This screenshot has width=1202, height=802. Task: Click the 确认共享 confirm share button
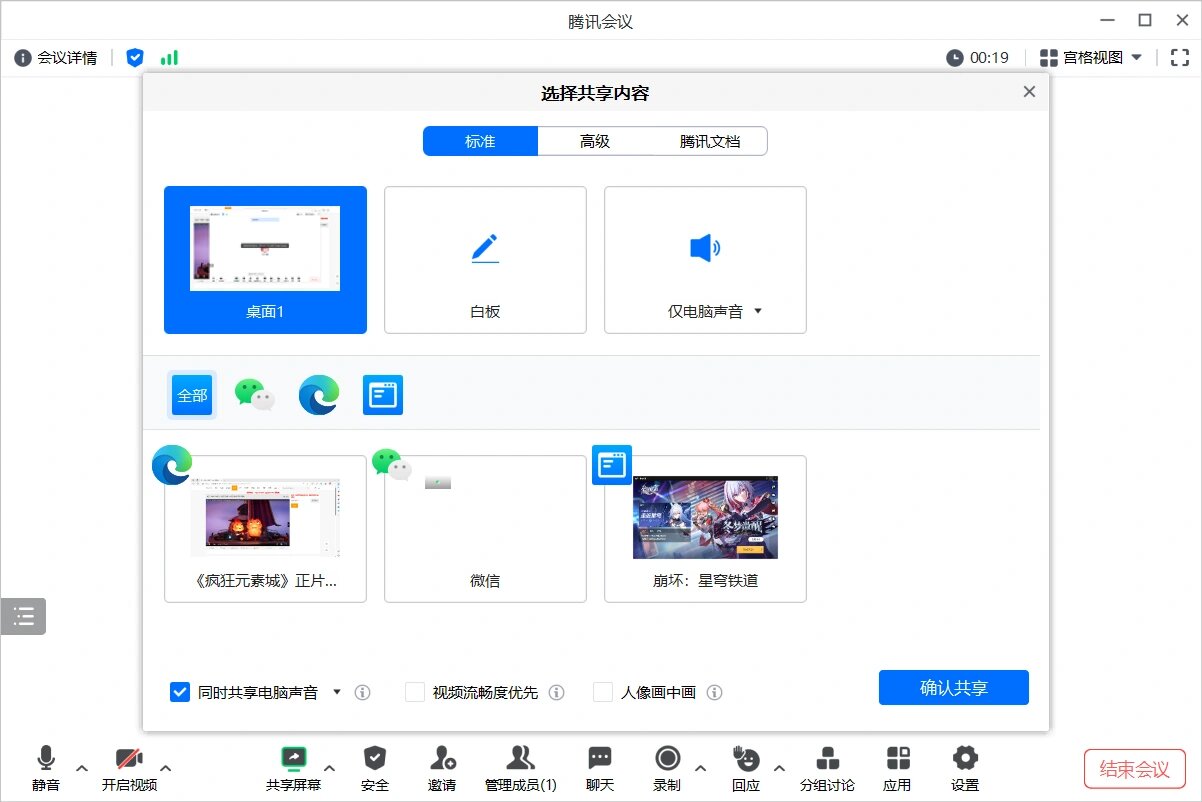[x=953, y=687]
